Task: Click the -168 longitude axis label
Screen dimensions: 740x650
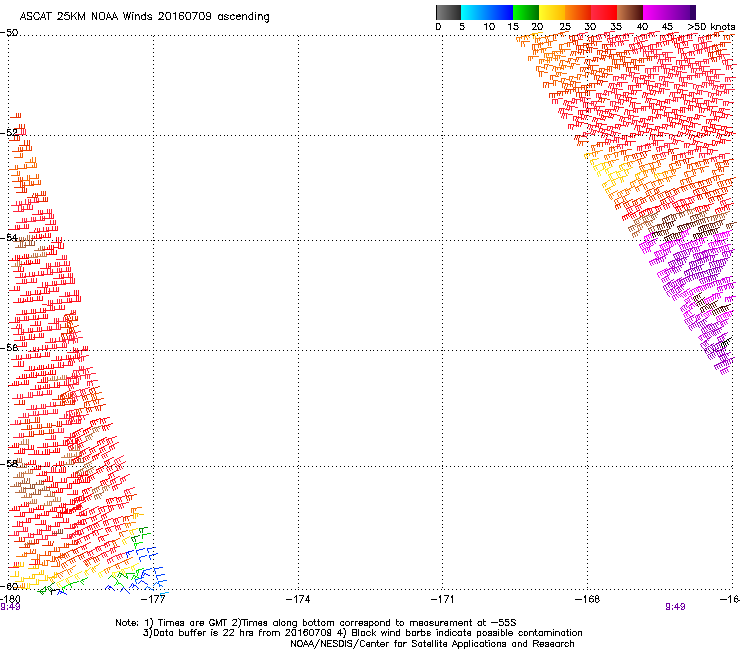Action: [x=588, y=599]
